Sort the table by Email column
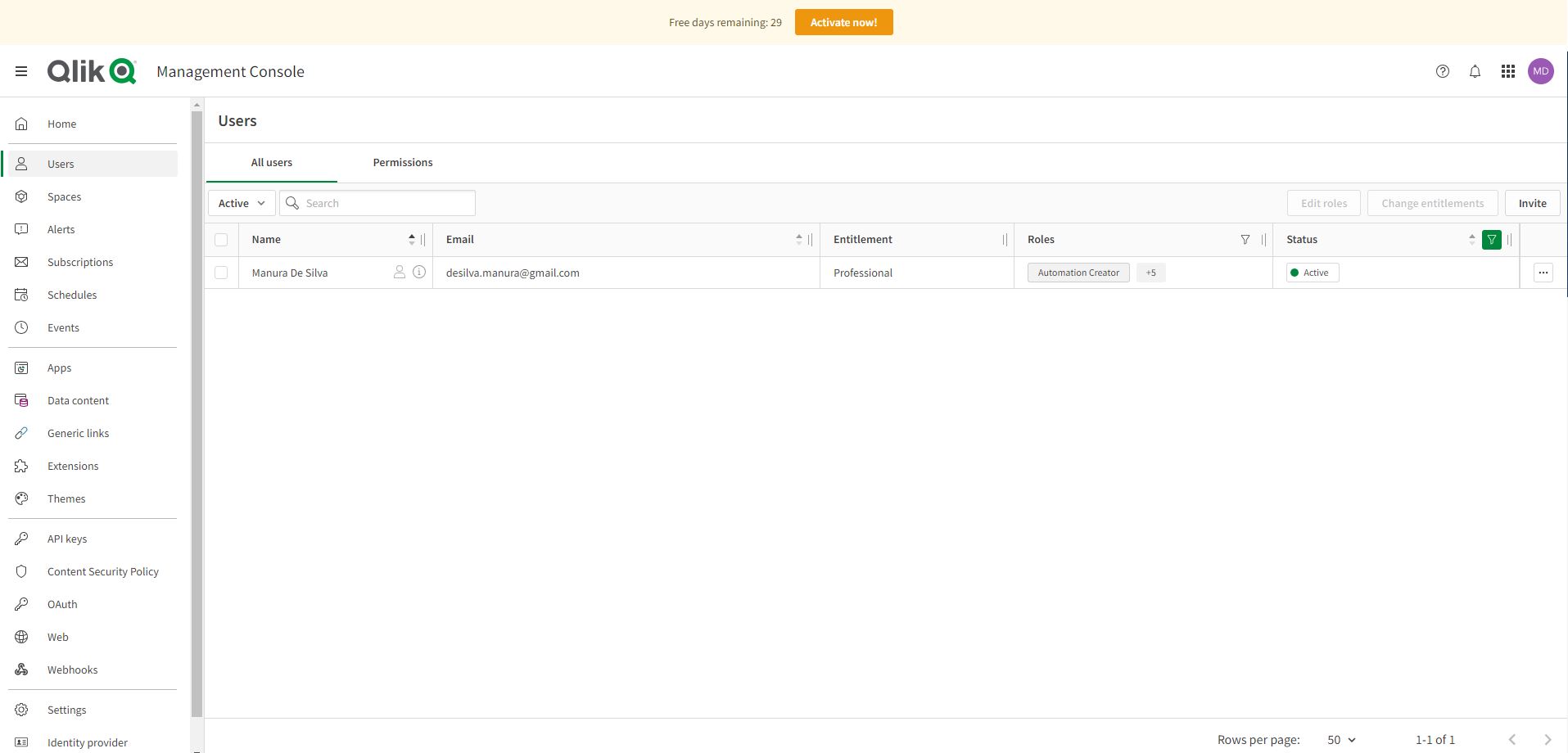Screen dimensions: 1568x753 798,240
